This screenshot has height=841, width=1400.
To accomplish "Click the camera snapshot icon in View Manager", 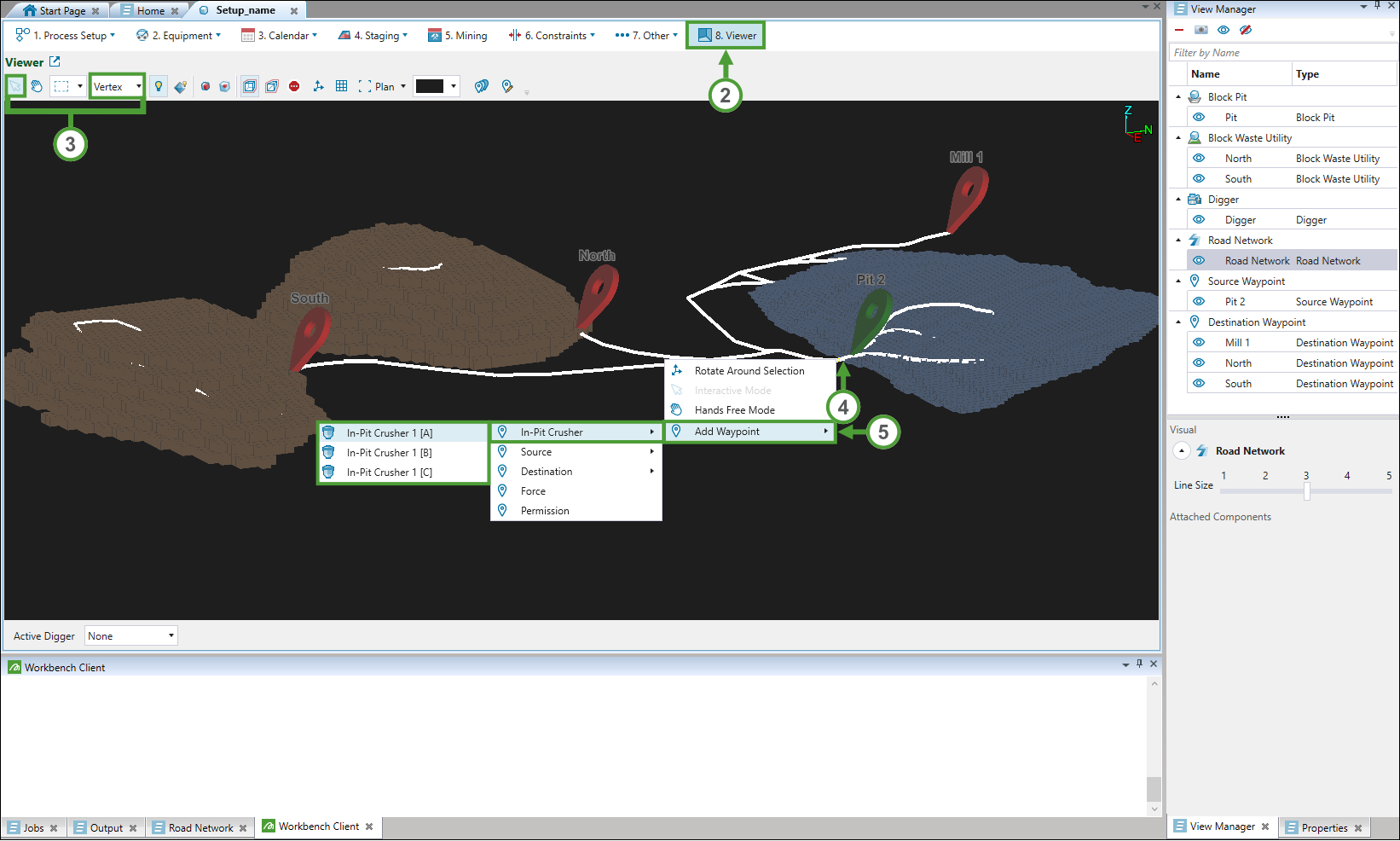I will 1201,30.
